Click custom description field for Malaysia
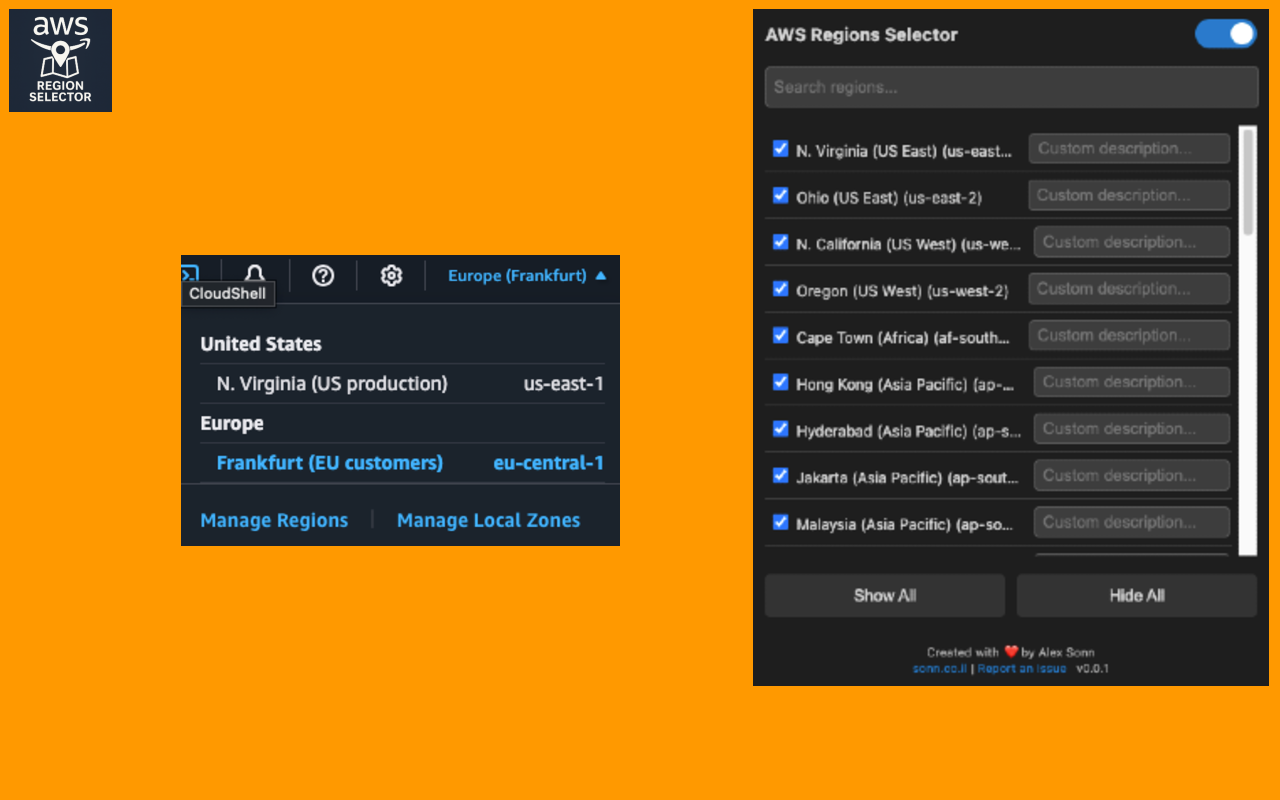This screenshot has height=800, width=1280. [1132, 522]
